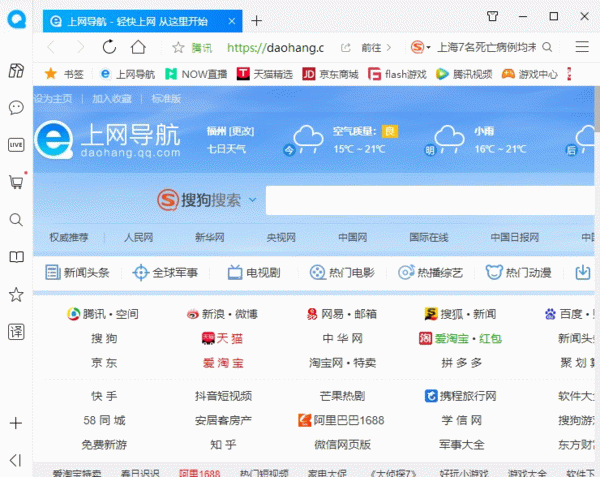The image size is (600, 477).
Task: Click the QQ browser logo icon
Action: tap(16, 18)
